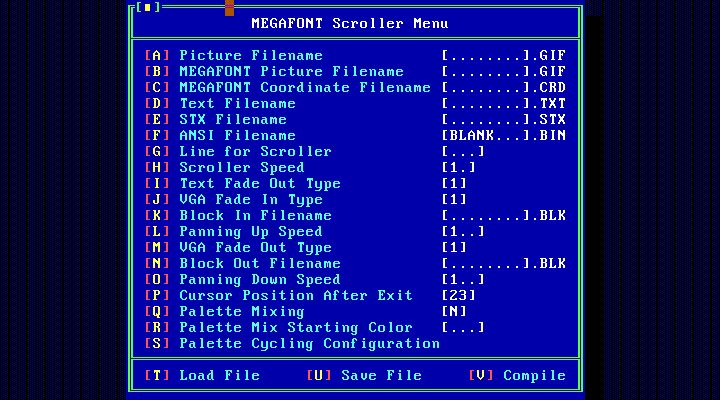Image resolution: width=720 pixels, height=400 pixels.
Task: Open [R] Palette Mix Starting Color
Action: [x=279, y=327]
